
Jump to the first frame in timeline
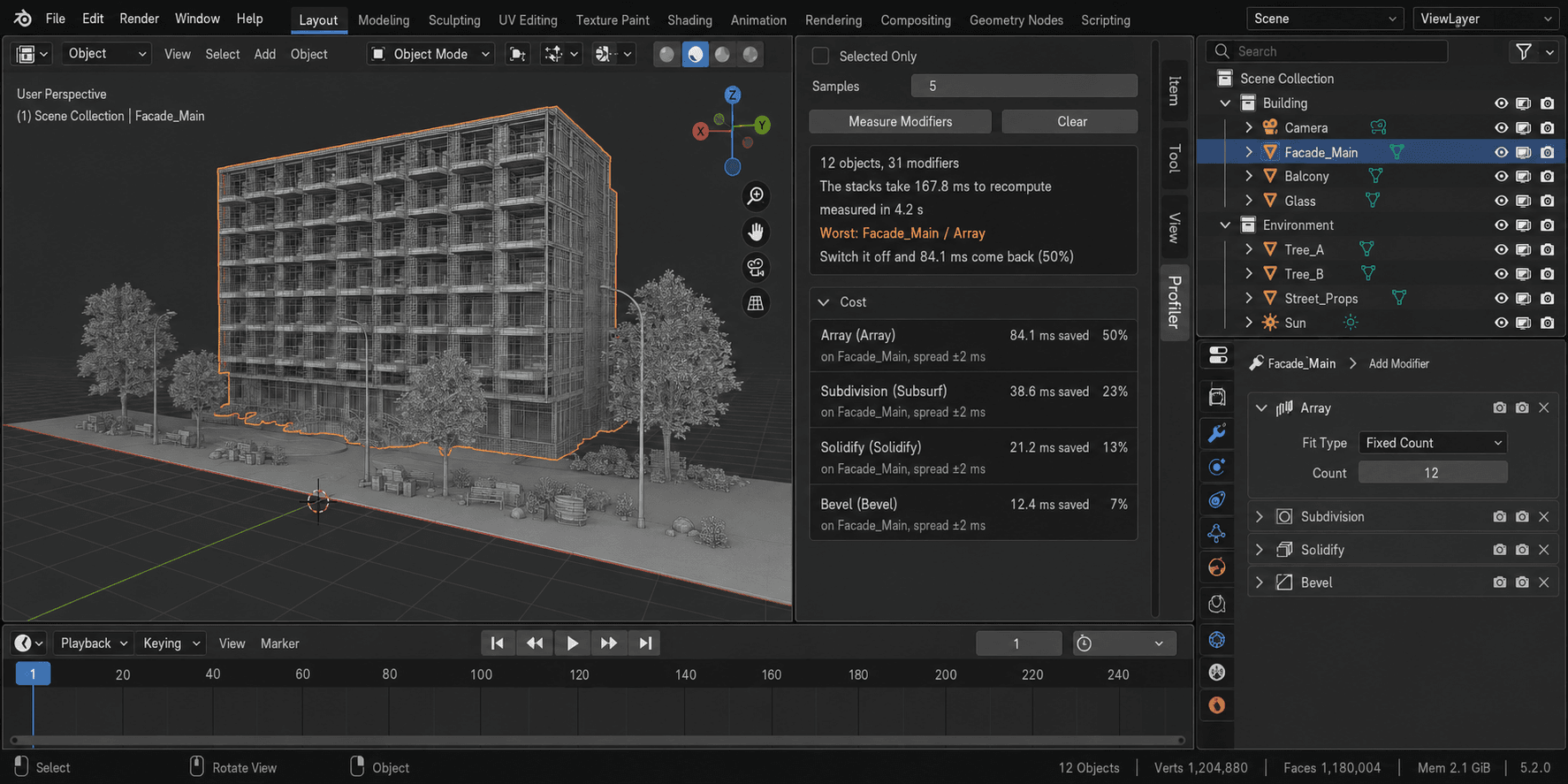coord(498,643)
